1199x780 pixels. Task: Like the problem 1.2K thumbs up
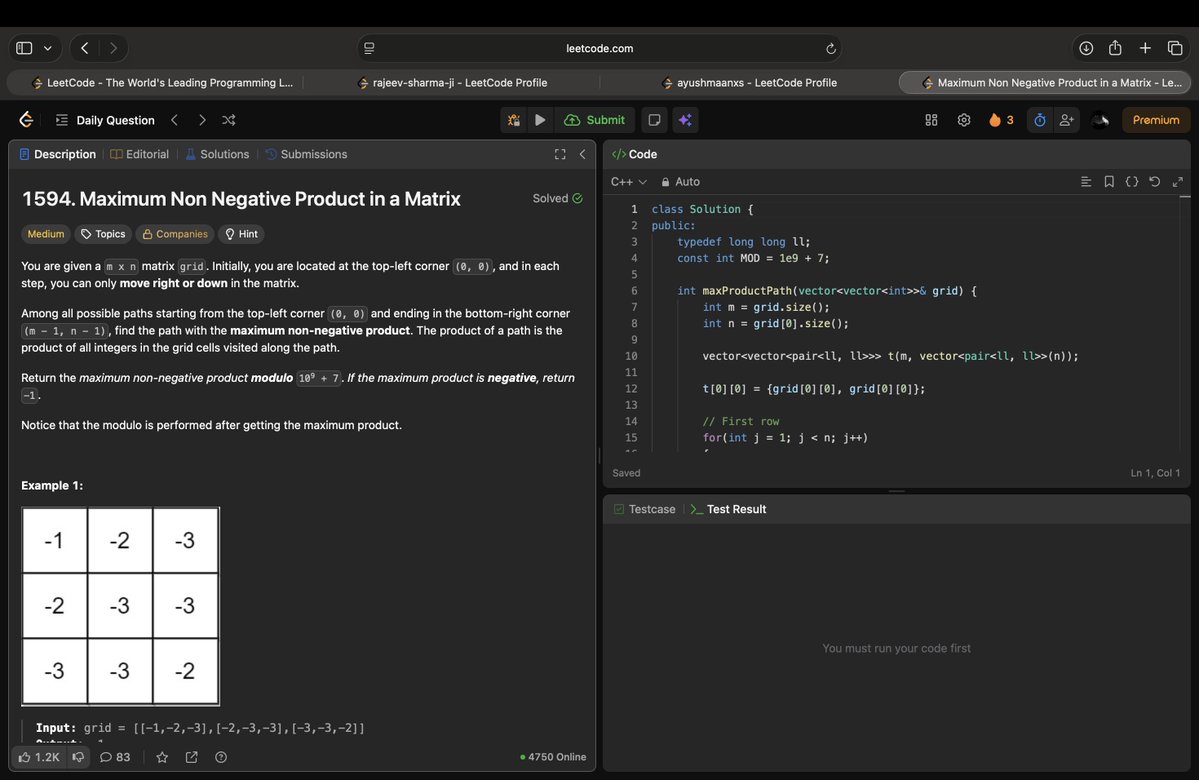[39, 757]
